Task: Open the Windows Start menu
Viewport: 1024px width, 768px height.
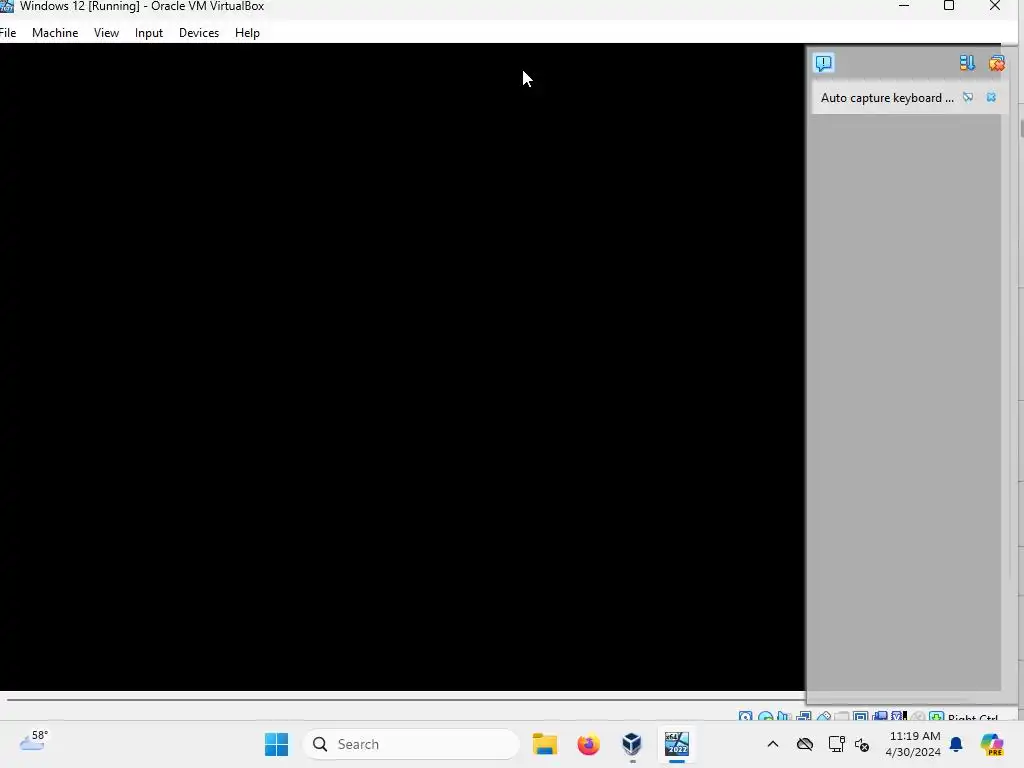Action: pos(276,744)
